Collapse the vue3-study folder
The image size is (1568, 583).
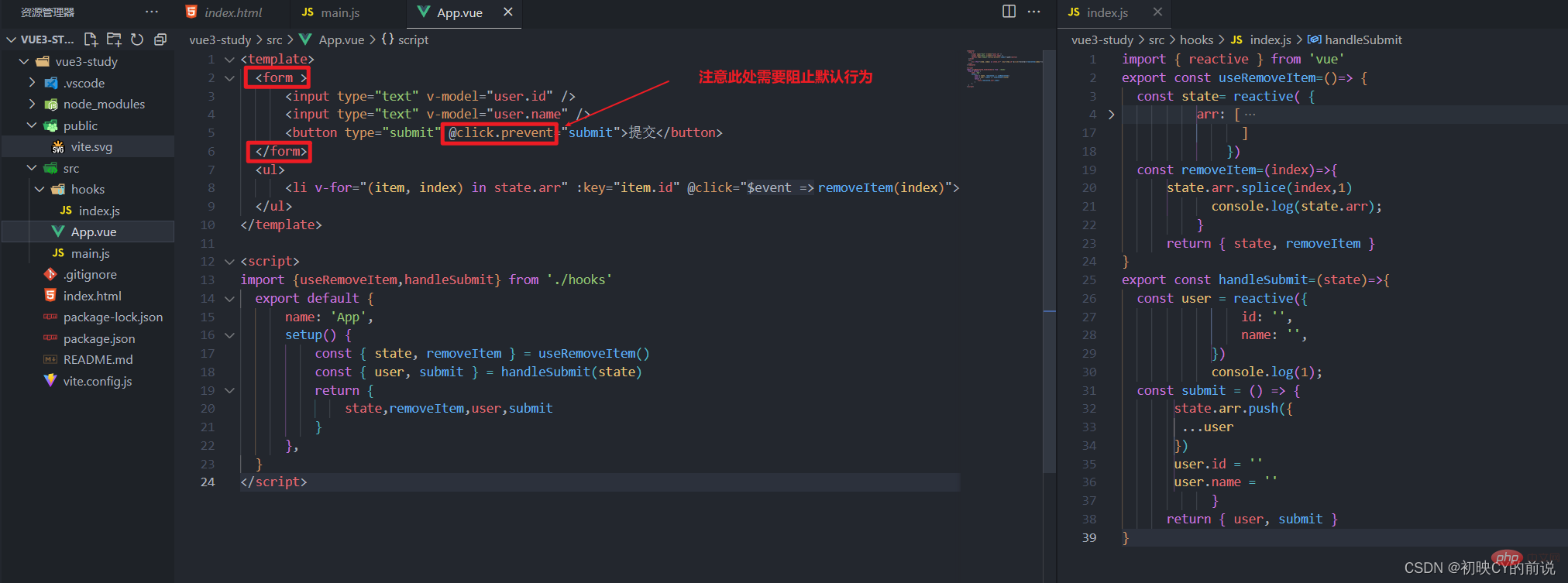(24, 61)
